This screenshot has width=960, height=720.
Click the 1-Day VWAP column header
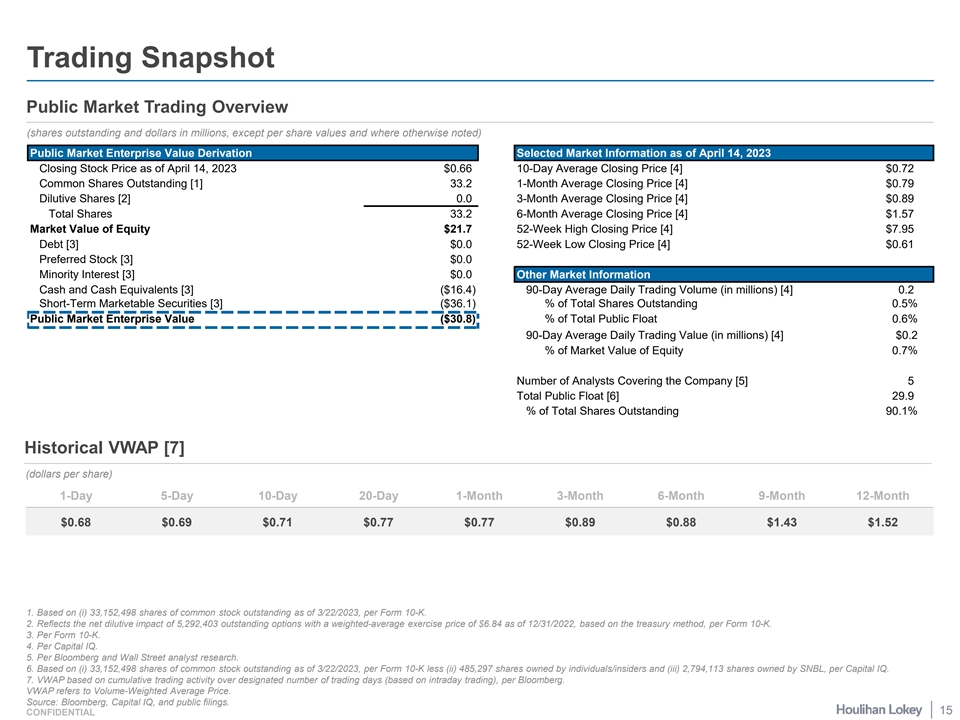click(77, 496)
